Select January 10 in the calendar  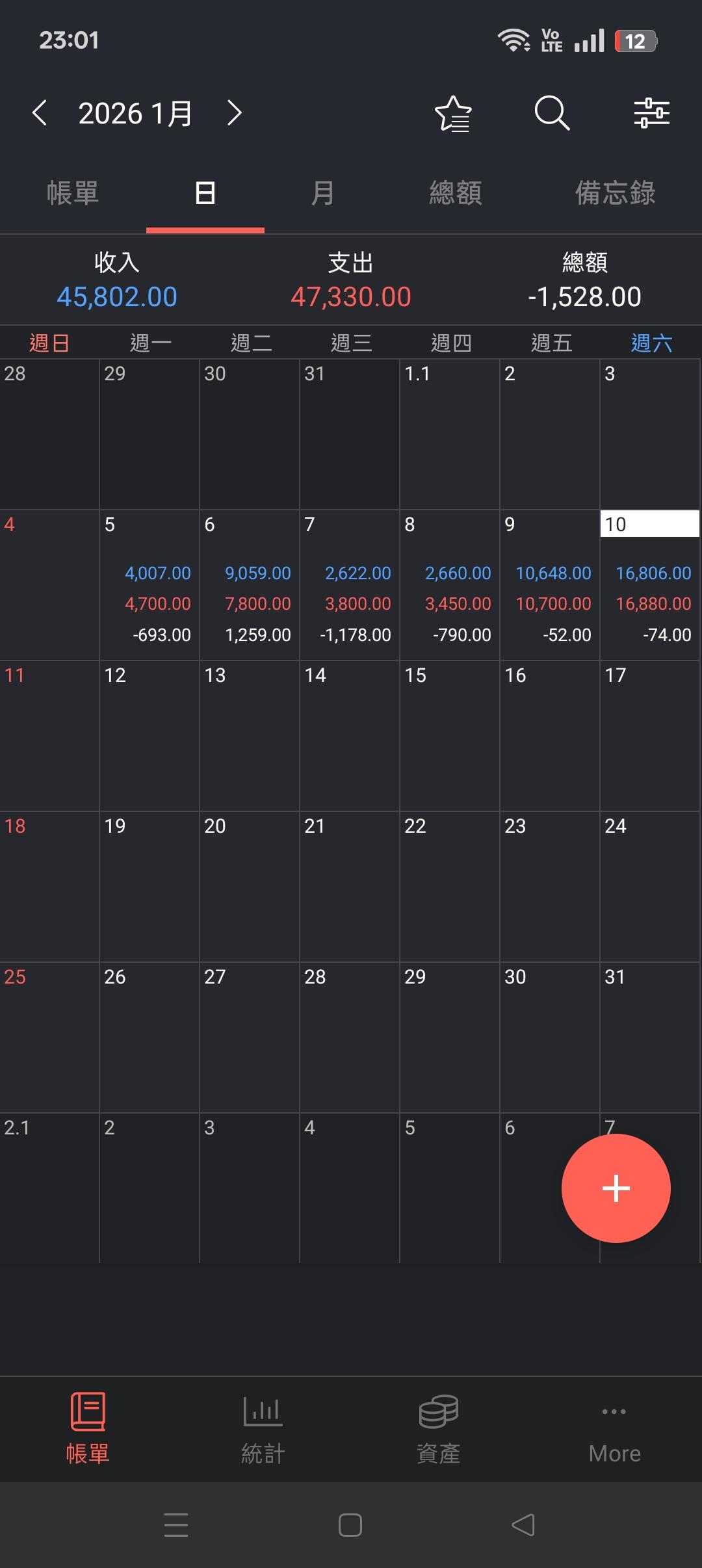pyautogui.click(x=649, y=585)
